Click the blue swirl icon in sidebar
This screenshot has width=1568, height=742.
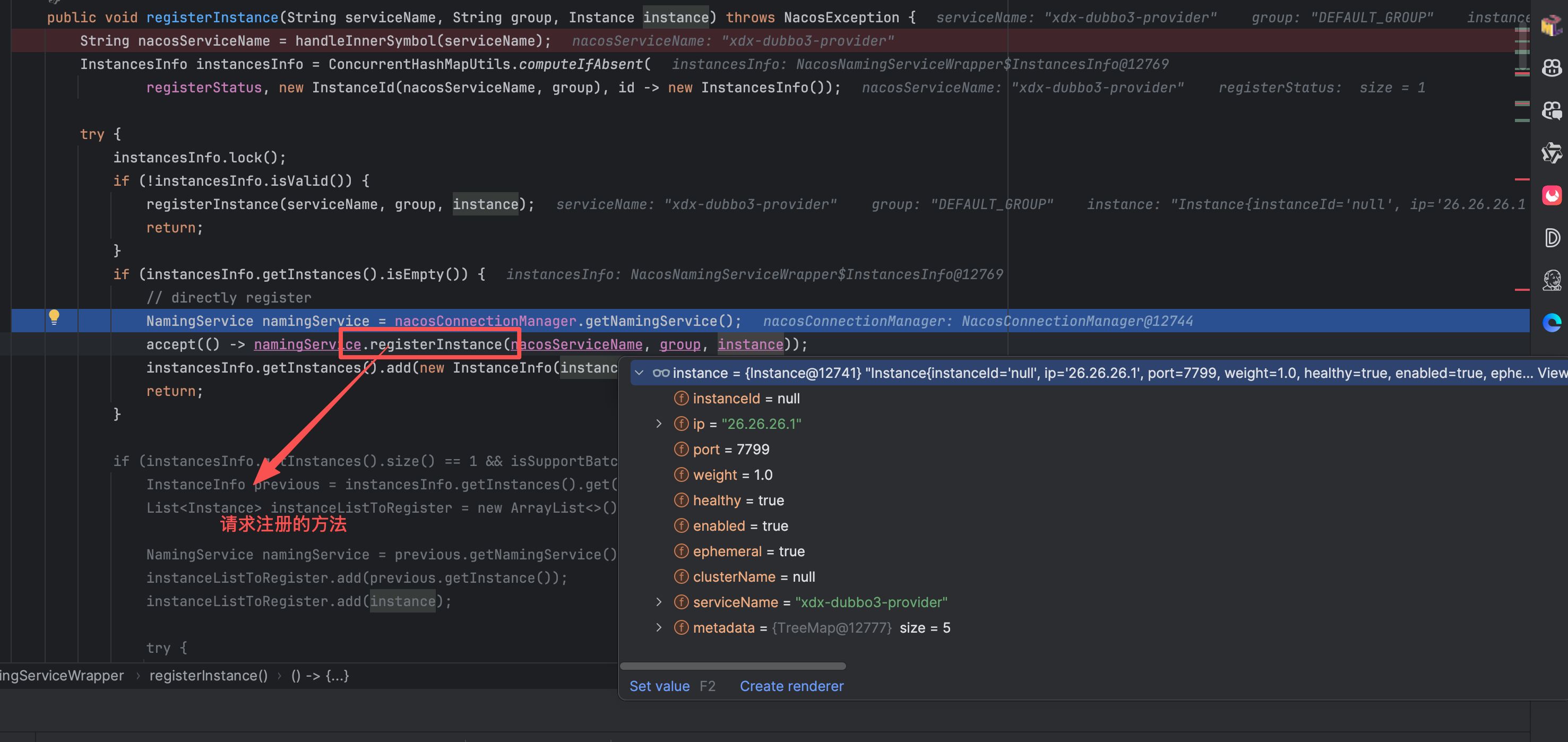click(x=1551, y=323)
